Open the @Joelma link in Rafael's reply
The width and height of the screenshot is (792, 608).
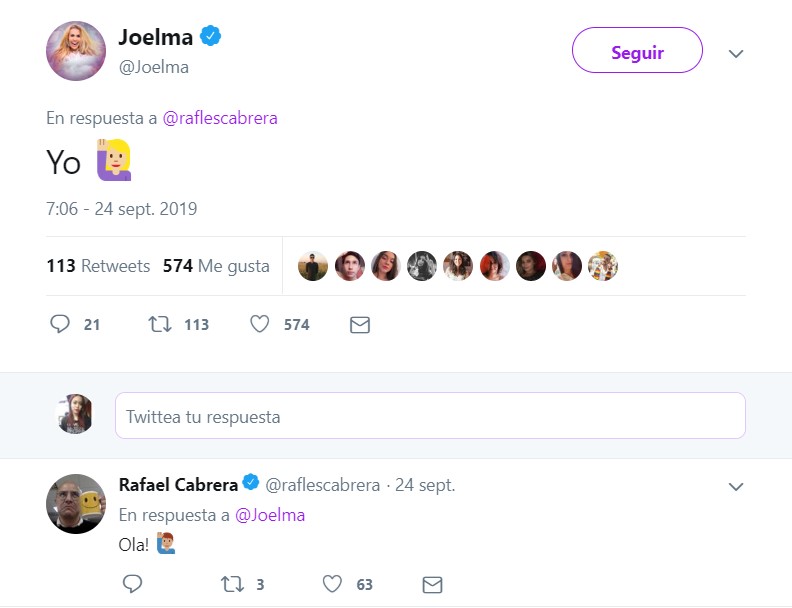click(270, 515)
